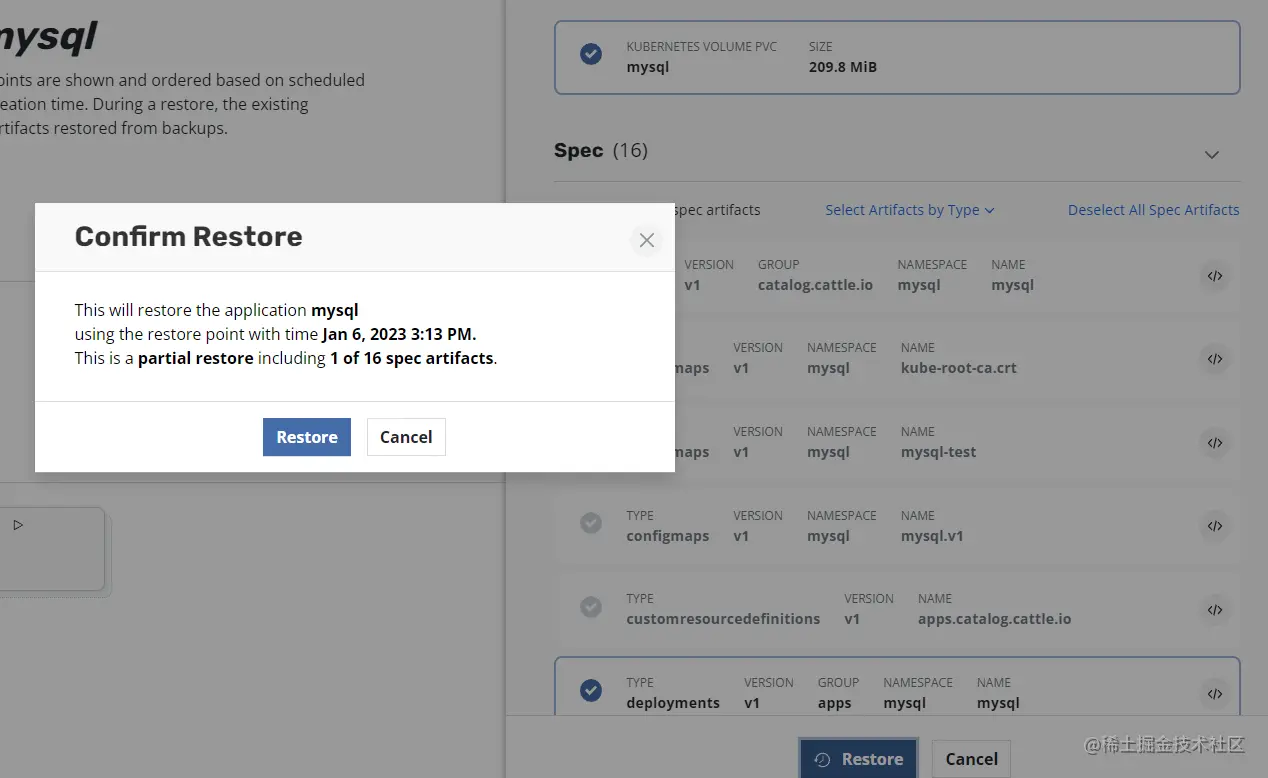Click the bottom panel Restore button
This screenshot has height=778, width=1268.
coord(859,759)
